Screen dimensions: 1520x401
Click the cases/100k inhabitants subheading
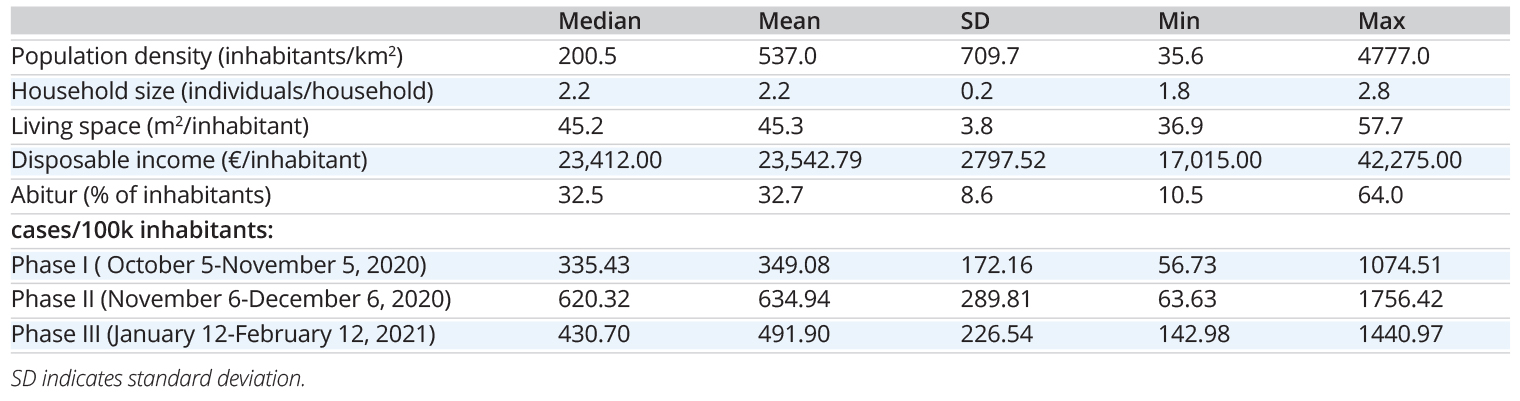(143, 230)
